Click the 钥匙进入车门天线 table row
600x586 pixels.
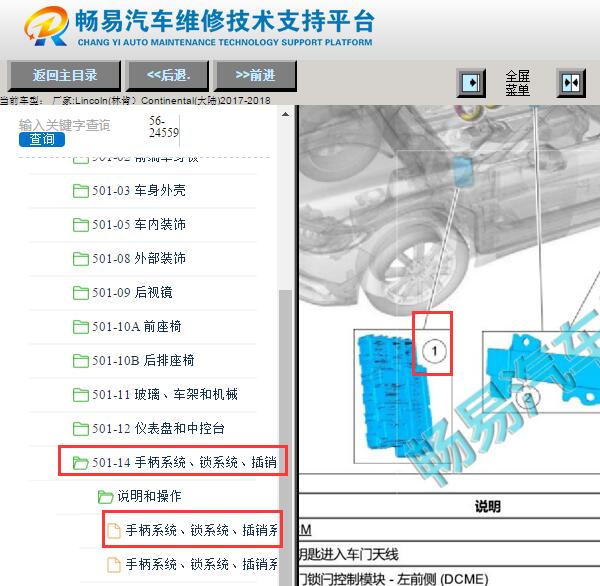point(449,554)
